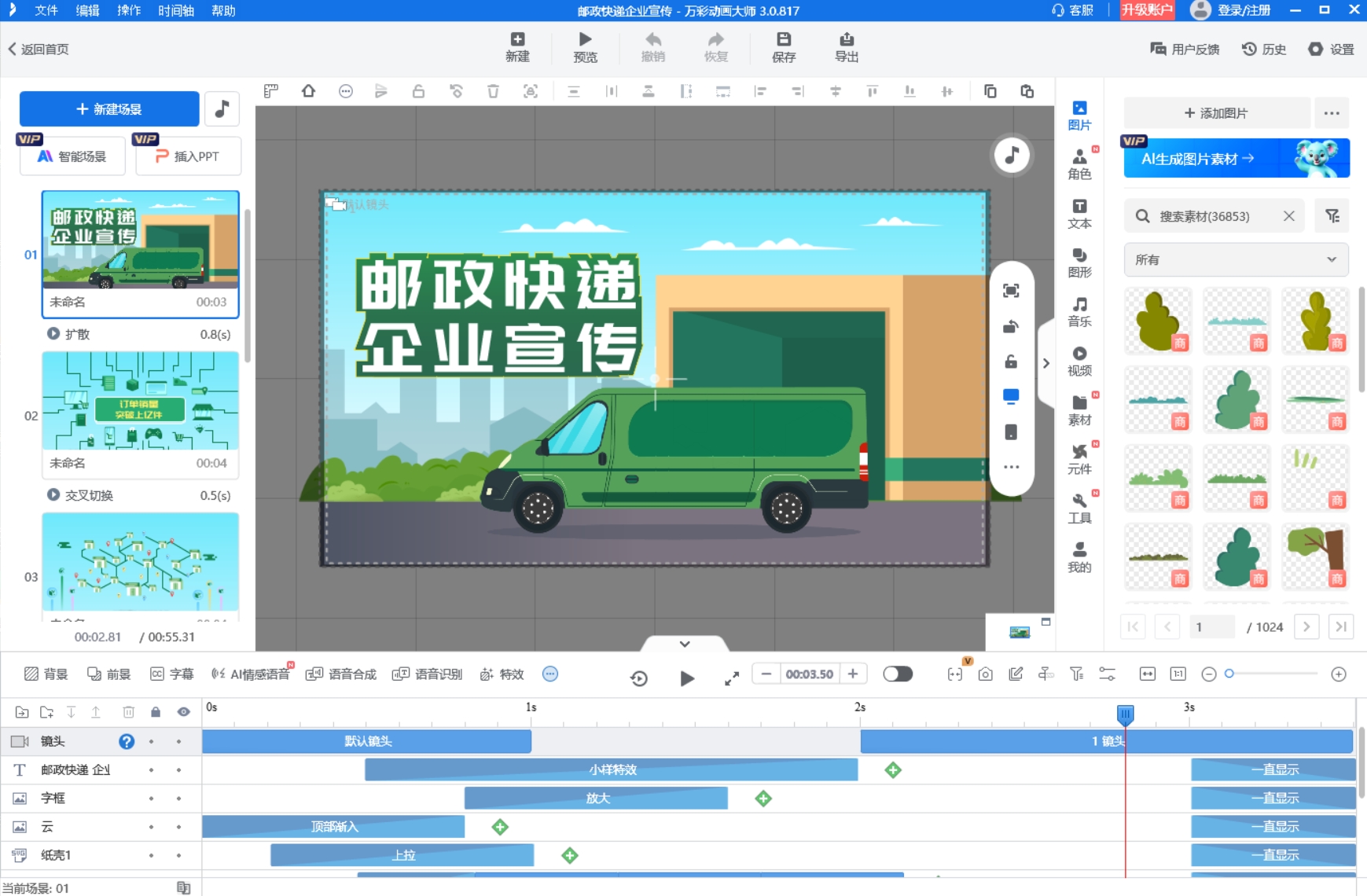The height and width of the screenshot is (896, 1367).
Task: Open the 视频 video panel
Action: pos(1079,361)
